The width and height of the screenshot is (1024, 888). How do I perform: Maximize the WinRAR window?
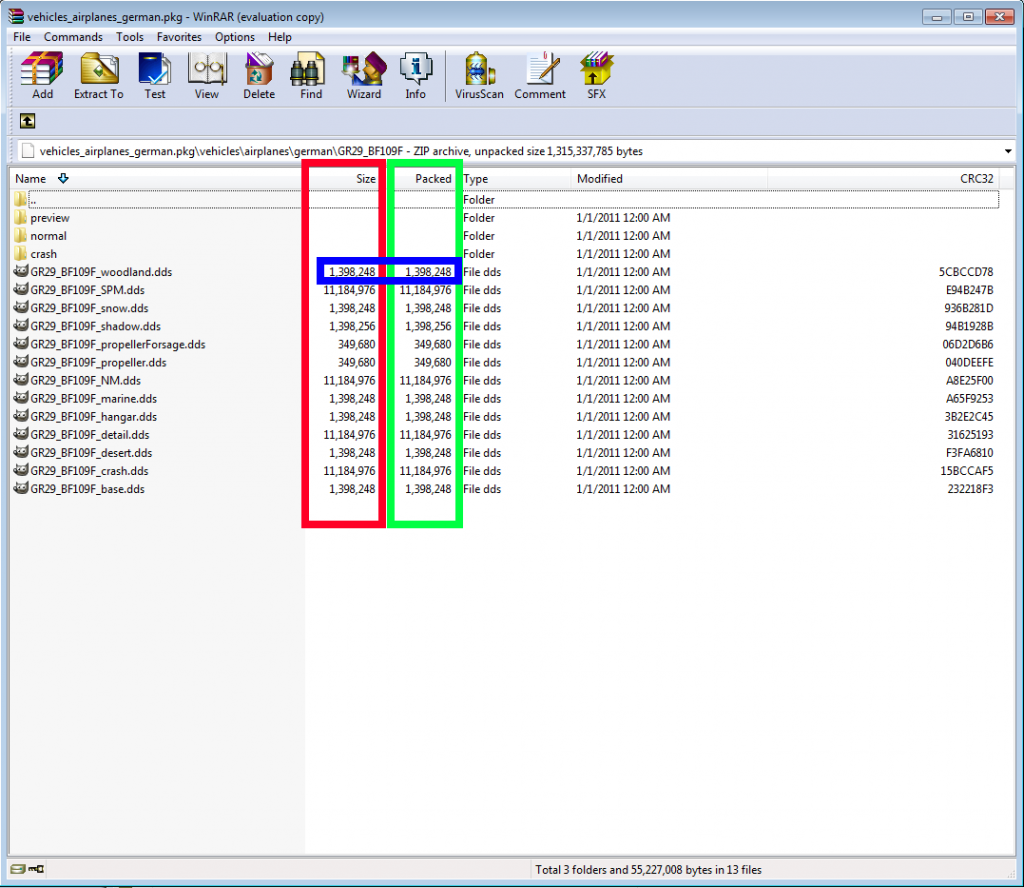tap(968, 16)
